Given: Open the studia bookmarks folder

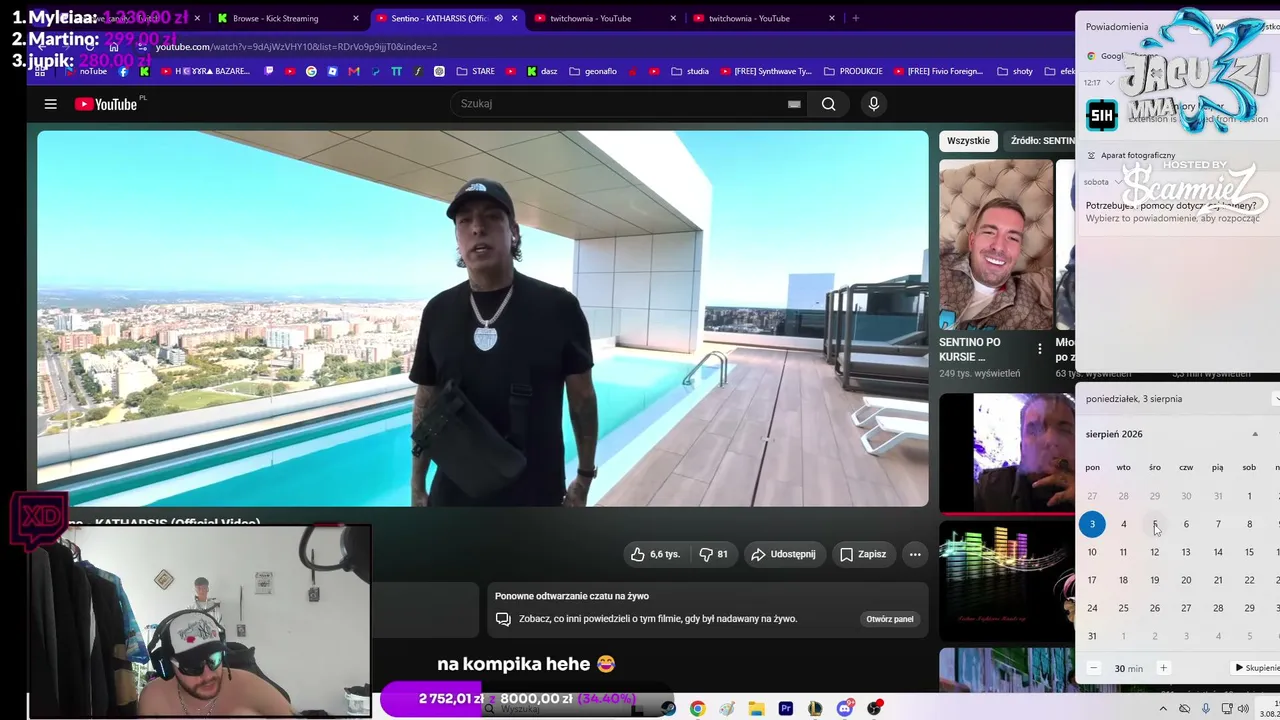Looking at the screenshot, I should pos(690,71).
